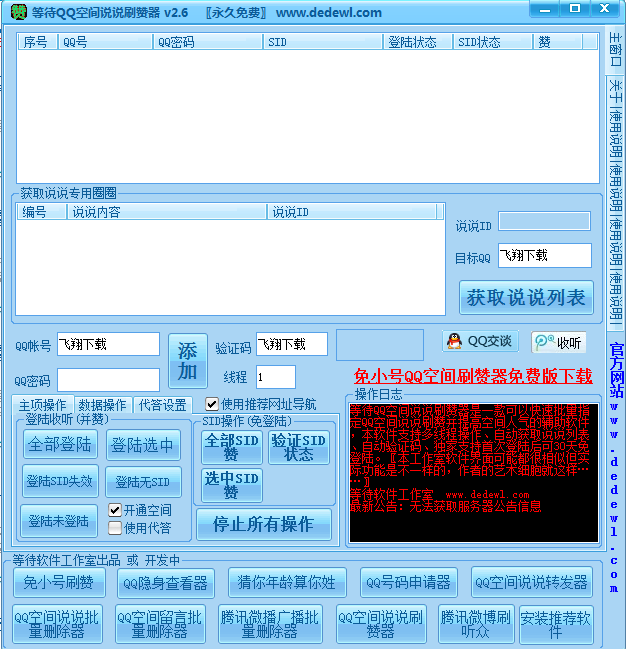Click the 登陆状态 column header

tap(417, 42)
